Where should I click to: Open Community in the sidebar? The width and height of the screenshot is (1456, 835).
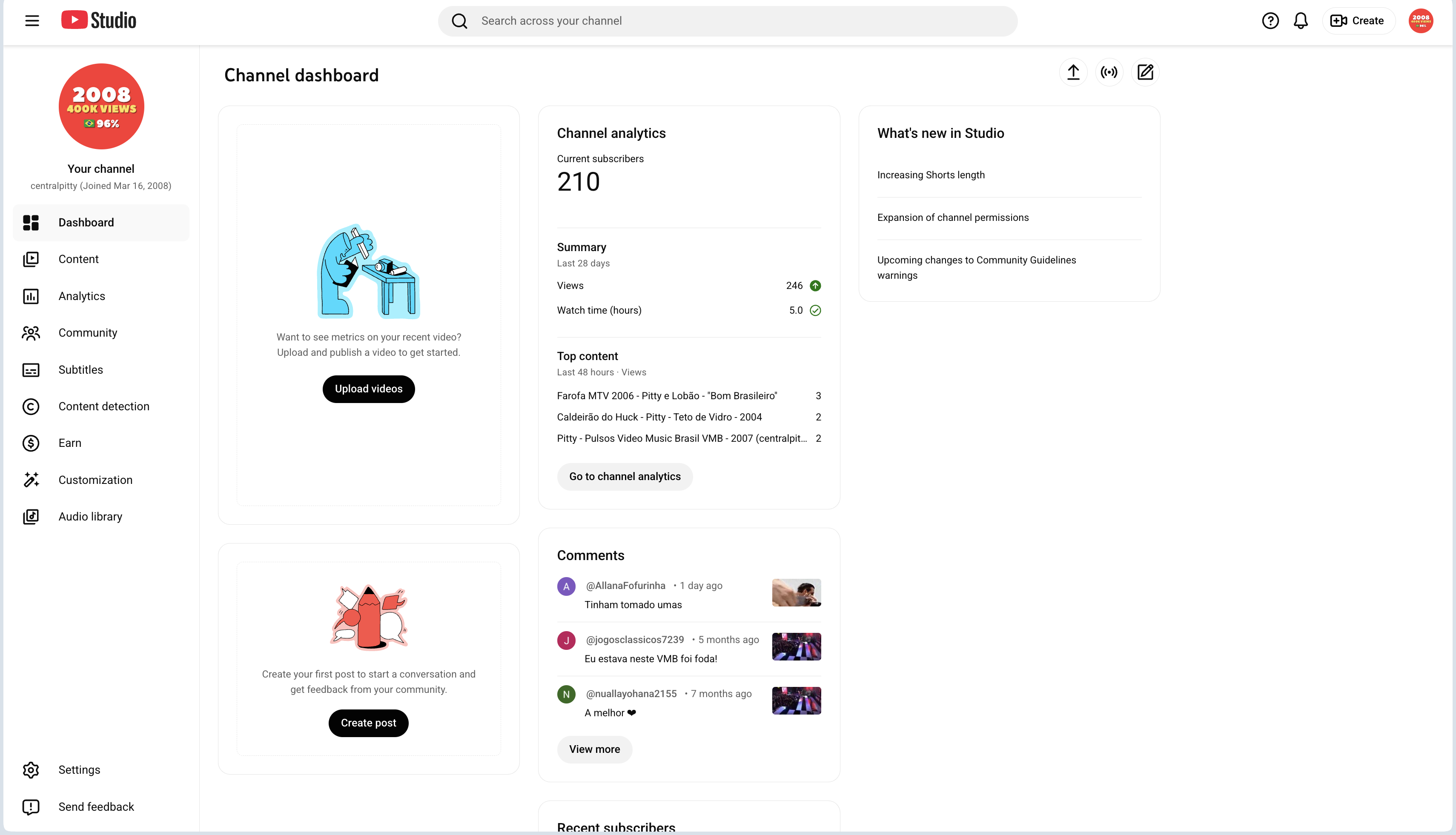point(101,333)
